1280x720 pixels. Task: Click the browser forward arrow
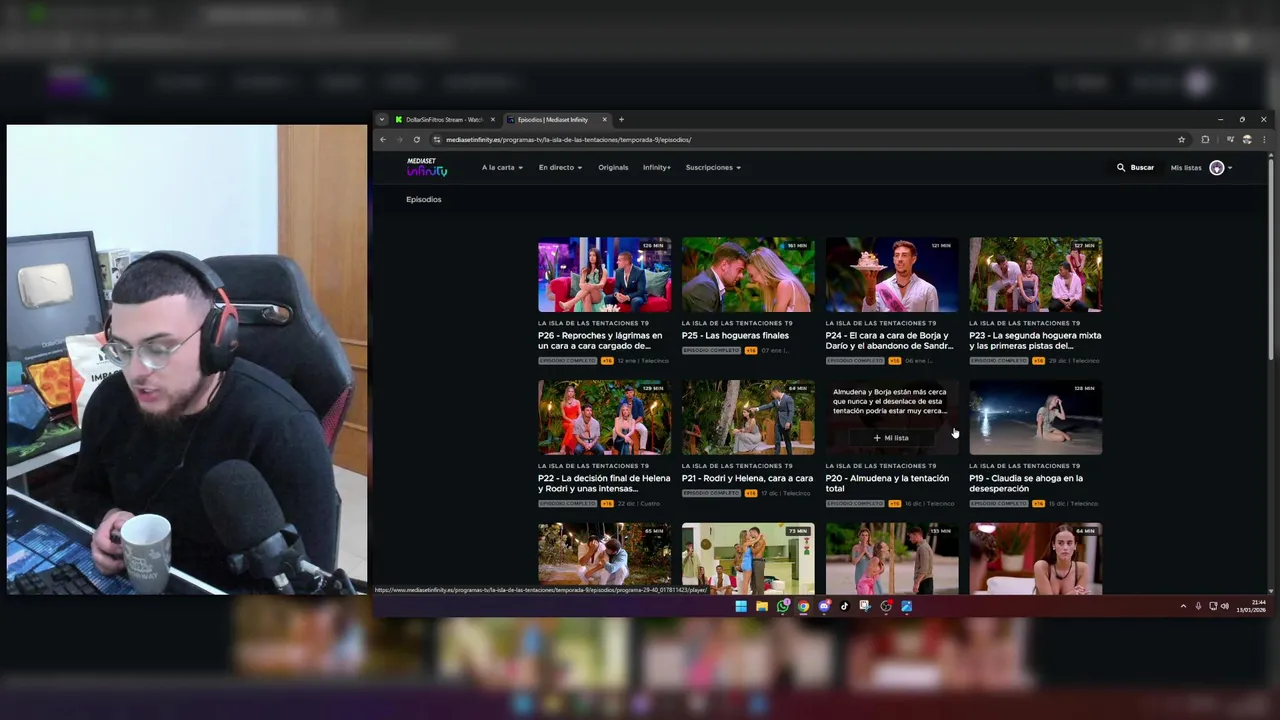pos(401,140)
